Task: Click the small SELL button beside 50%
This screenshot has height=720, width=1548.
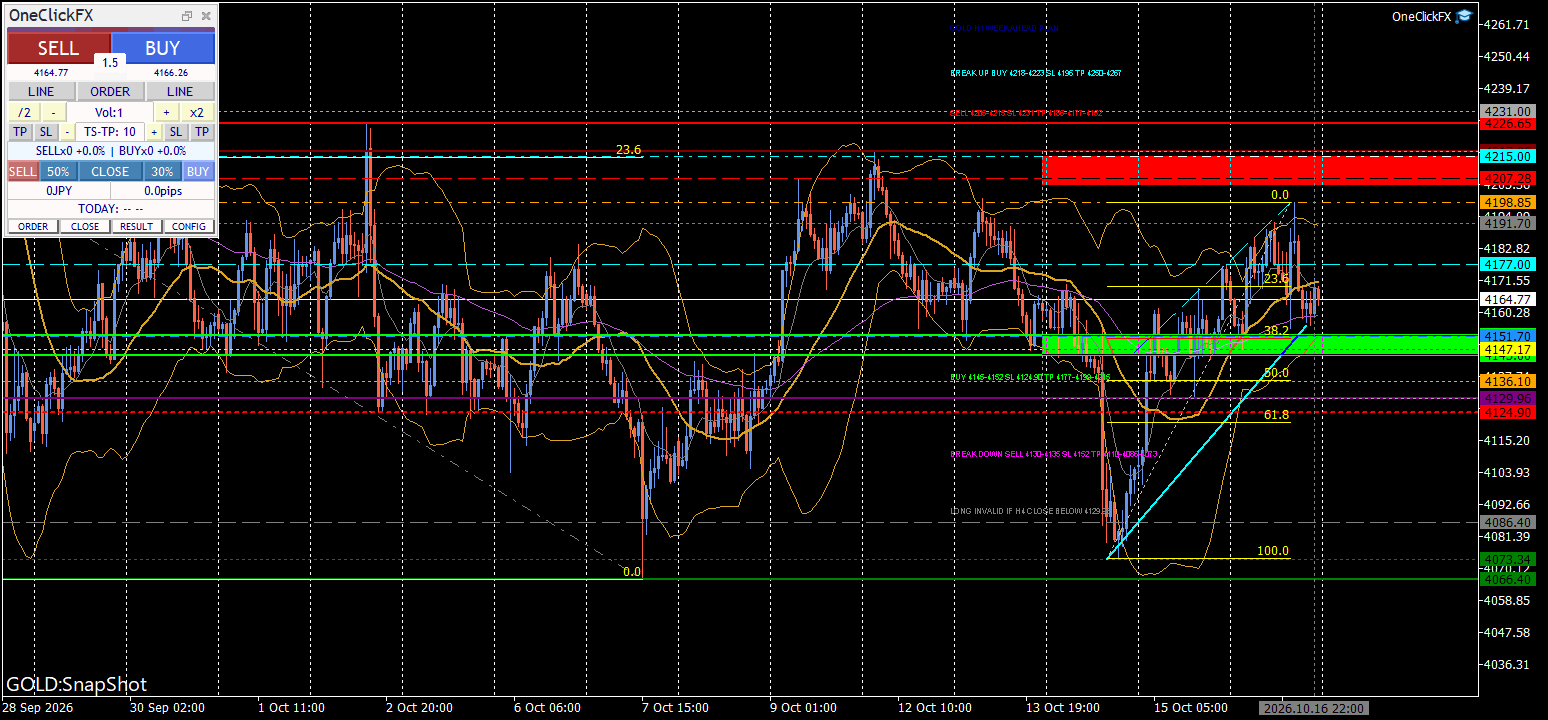Action: pyautogui.click(x=23, y=171)
